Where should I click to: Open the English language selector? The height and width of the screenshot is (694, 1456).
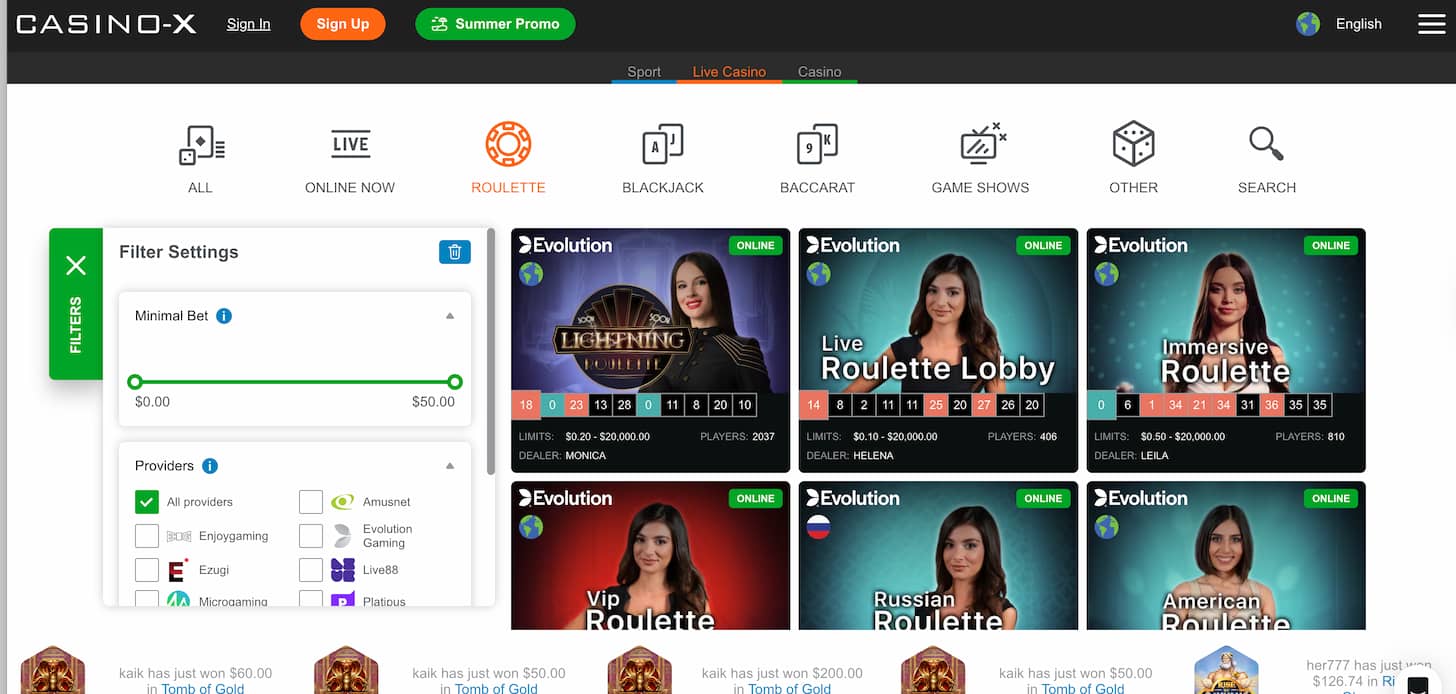(x=1358, y=24)
